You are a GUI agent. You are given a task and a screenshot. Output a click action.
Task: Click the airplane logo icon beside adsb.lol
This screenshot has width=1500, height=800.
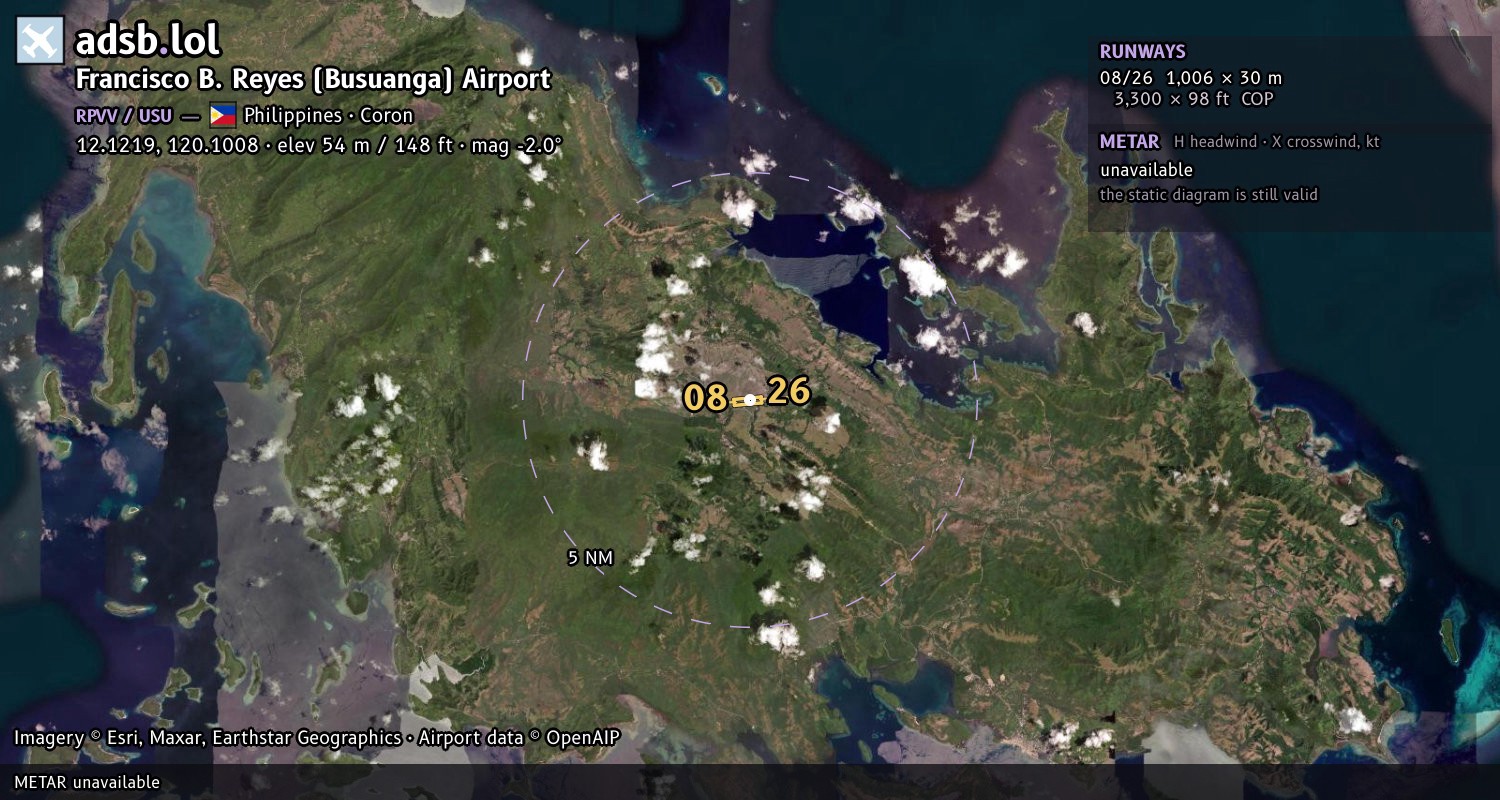(40, 41)
